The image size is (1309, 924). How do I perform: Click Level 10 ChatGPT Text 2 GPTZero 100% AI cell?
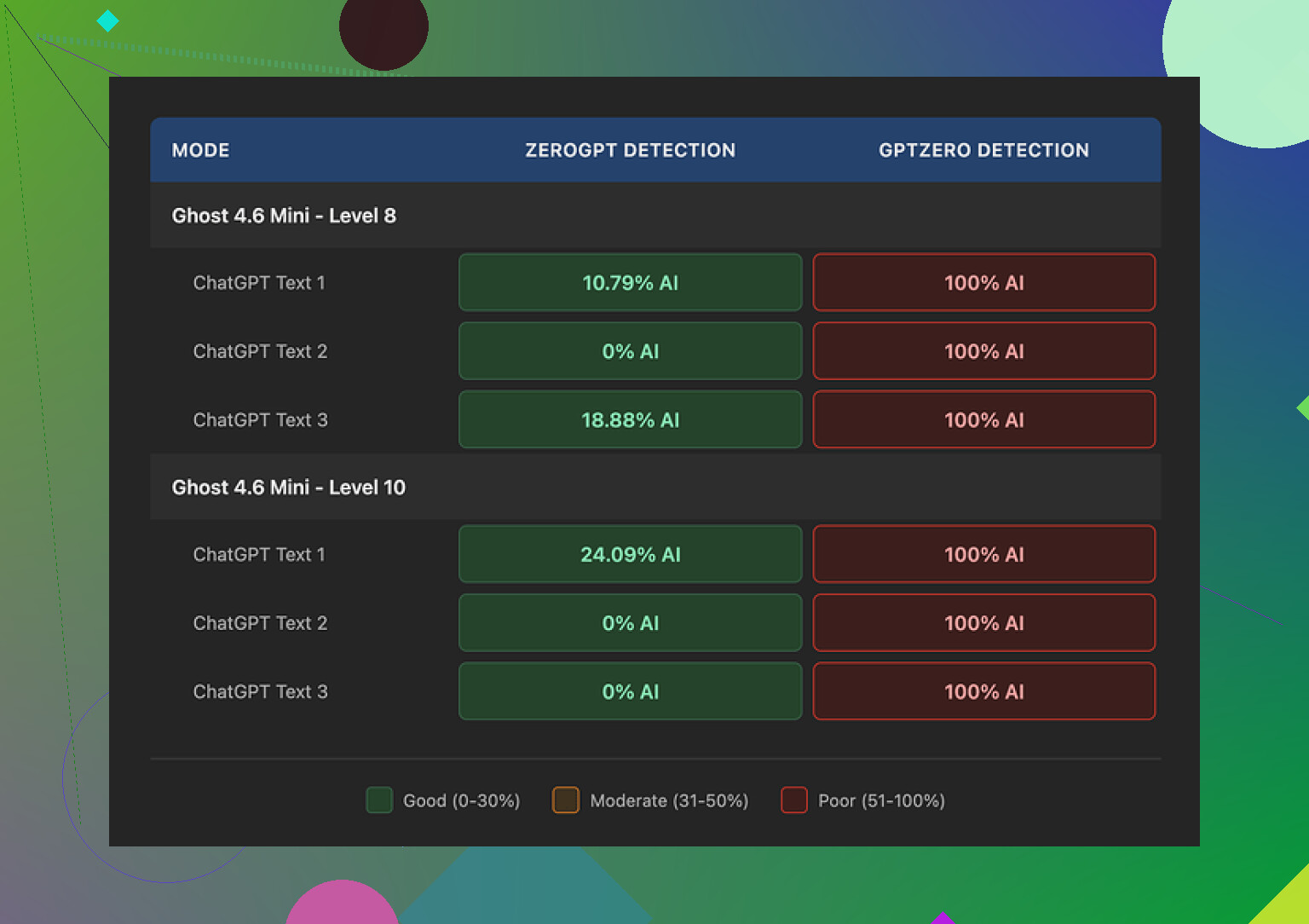[983, 623]
